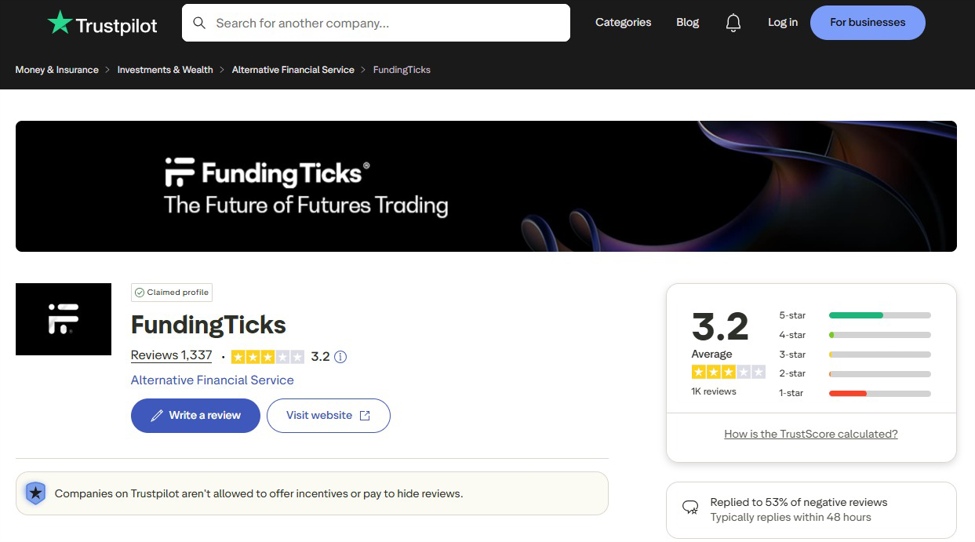The height and width of the screenshot is (542, 975).
Task: Click the TrustScore info icon
Action: (x=340, y=357)
